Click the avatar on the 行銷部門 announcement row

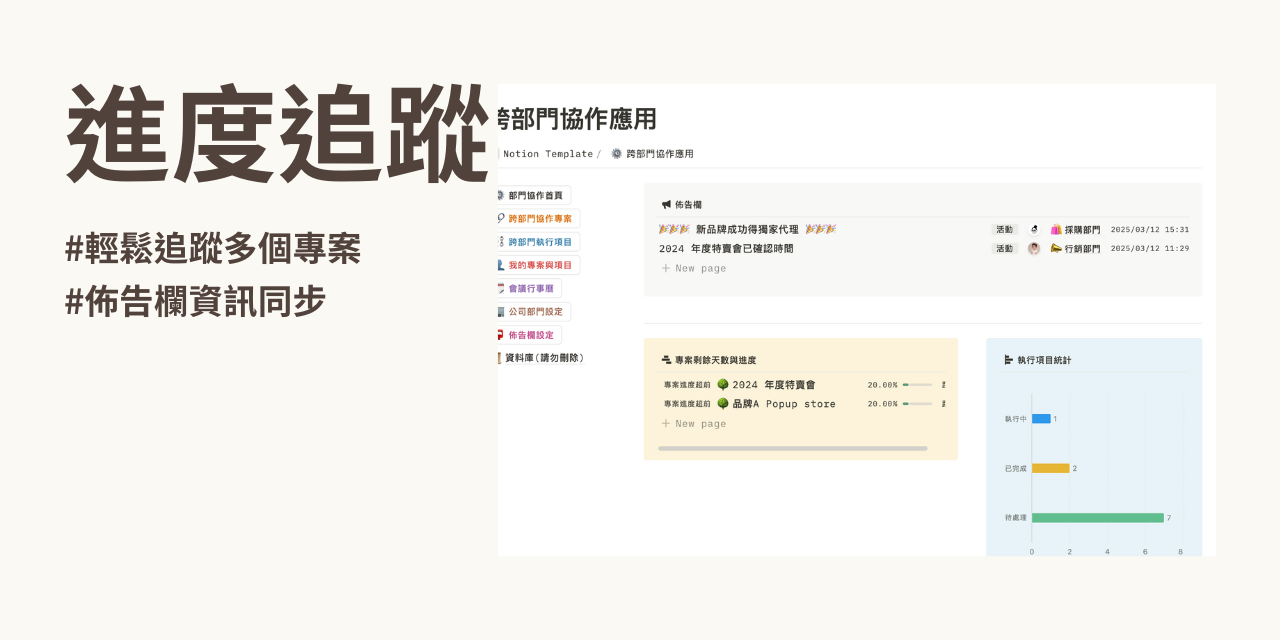(x=1032, y=249)
